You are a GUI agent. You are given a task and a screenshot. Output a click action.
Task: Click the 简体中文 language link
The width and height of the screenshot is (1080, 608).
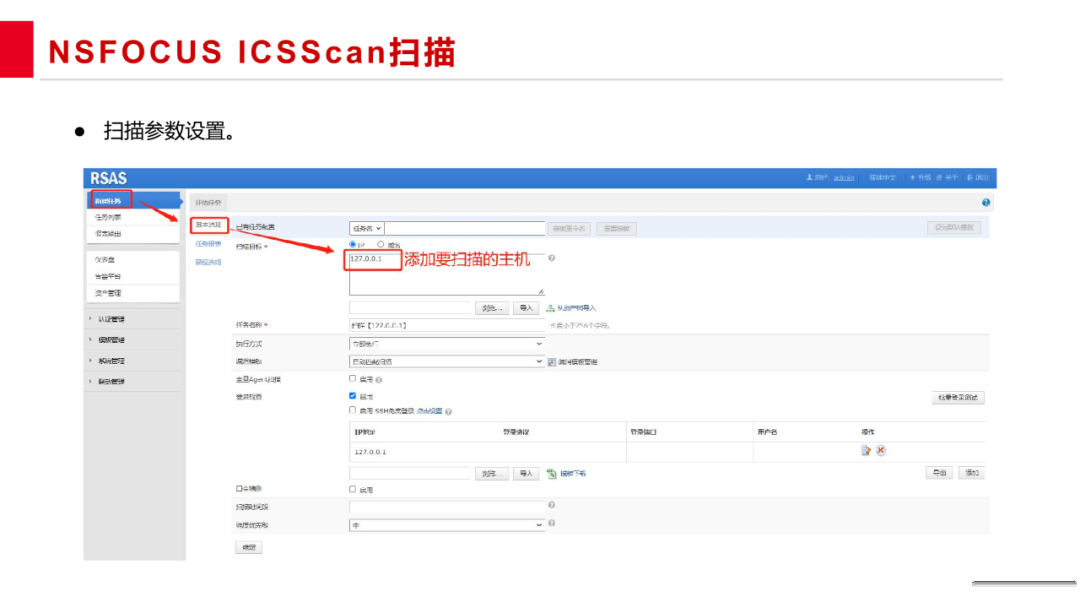point(882,178)
